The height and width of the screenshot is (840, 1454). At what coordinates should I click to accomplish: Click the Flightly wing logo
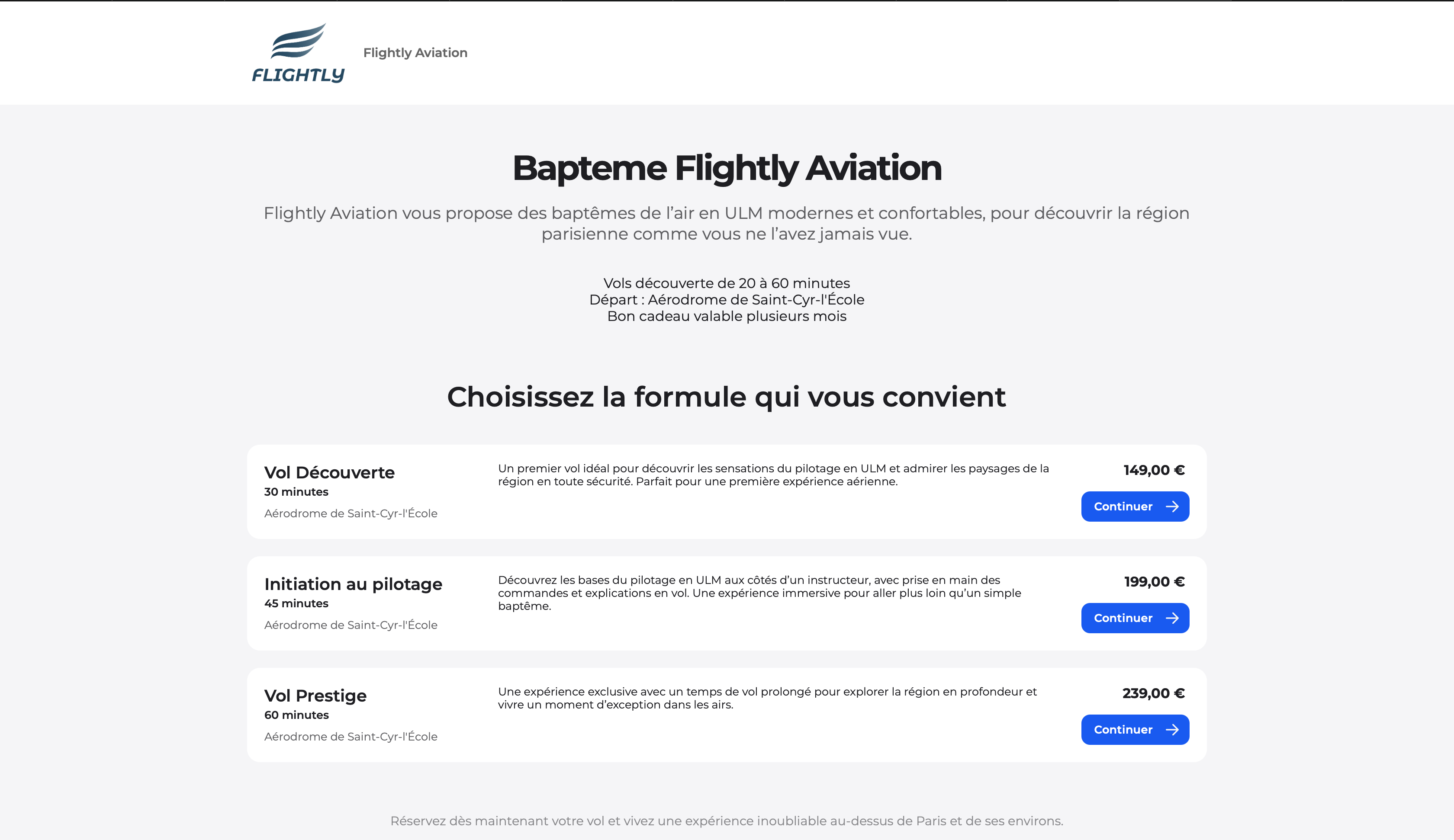click(298, 52)
